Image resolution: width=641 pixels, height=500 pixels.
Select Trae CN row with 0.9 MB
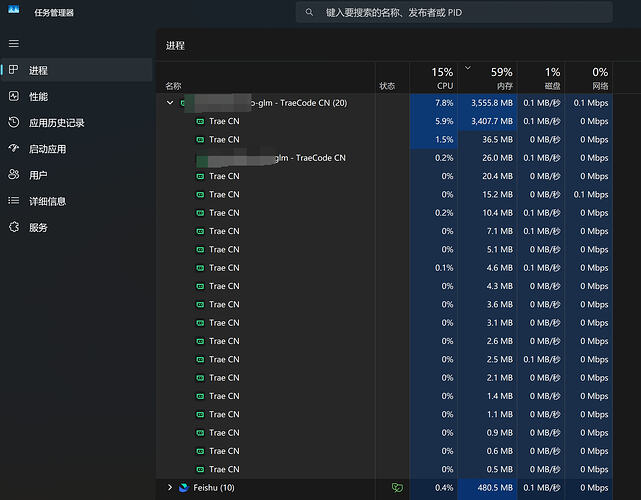[384, 433]
